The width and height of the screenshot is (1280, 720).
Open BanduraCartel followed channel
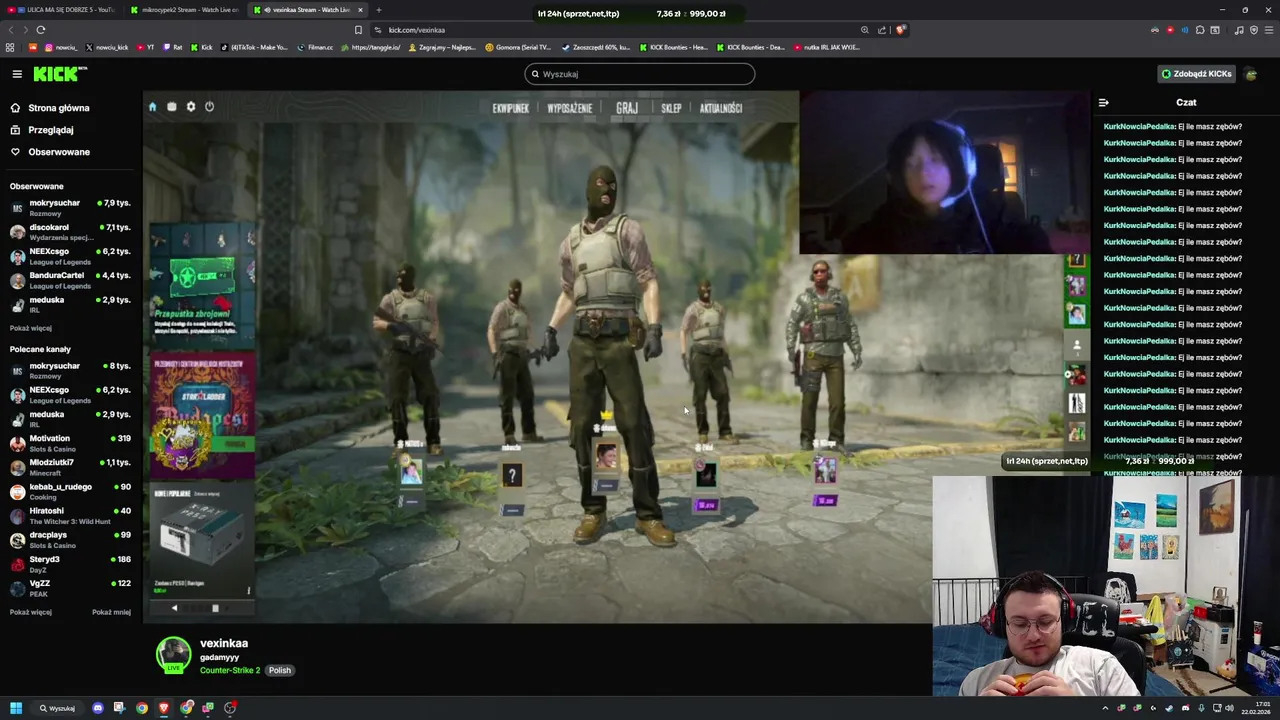click(x=70, y=280)
